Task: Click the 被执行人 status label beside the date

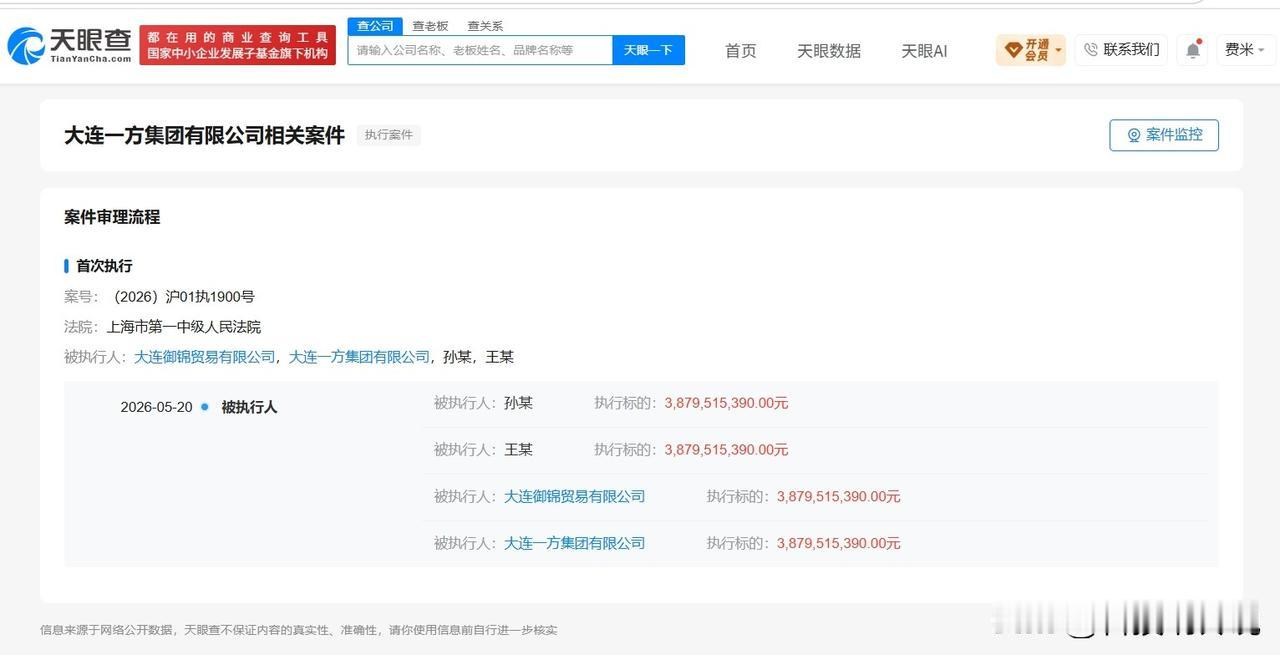Action: click(x=249, y=407)
